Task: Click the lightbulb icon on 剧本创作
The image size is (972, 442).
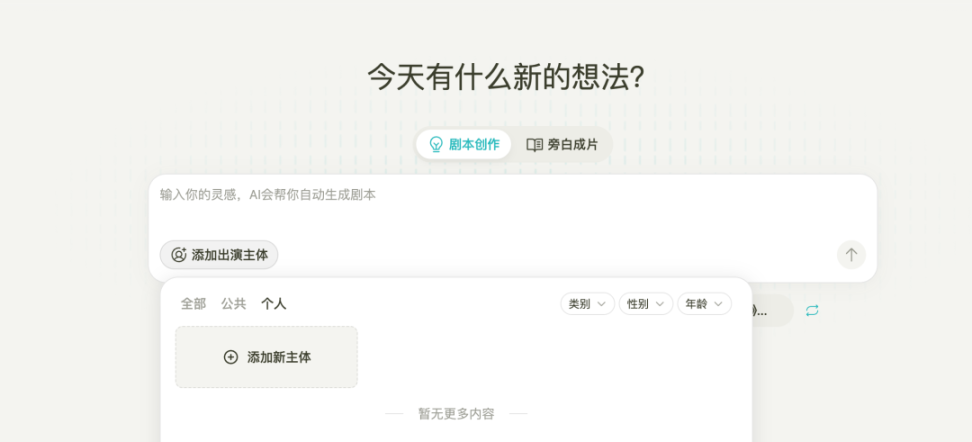Action: pos(436,144)
